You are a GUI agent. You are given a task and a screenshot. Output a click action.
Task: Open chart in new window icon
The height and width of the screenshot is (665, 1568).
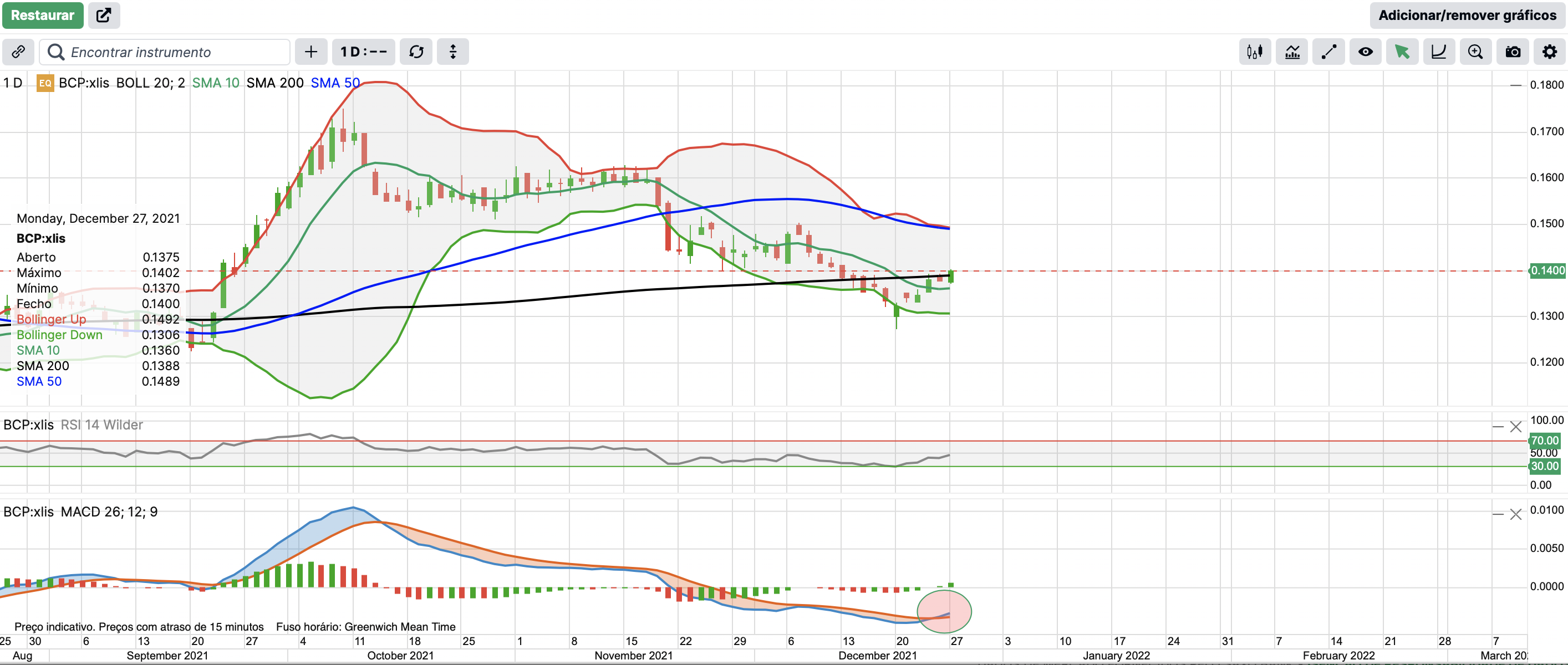[x=104, y=15]
